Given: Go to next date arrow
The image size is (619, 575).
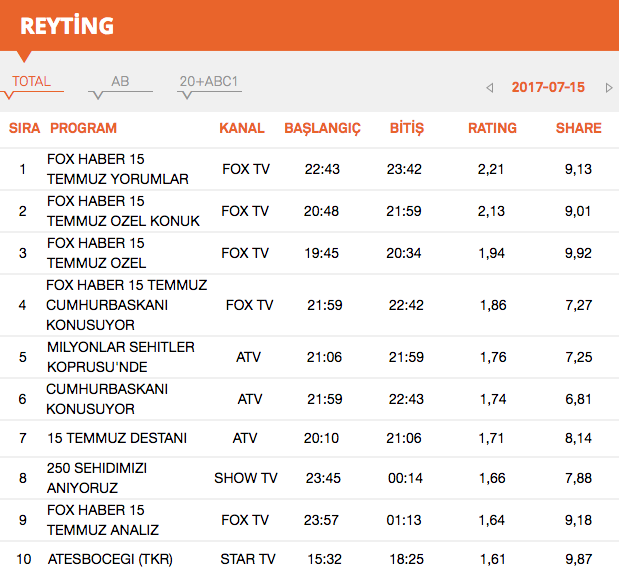Looking at the screenshot, I should 609,88.
